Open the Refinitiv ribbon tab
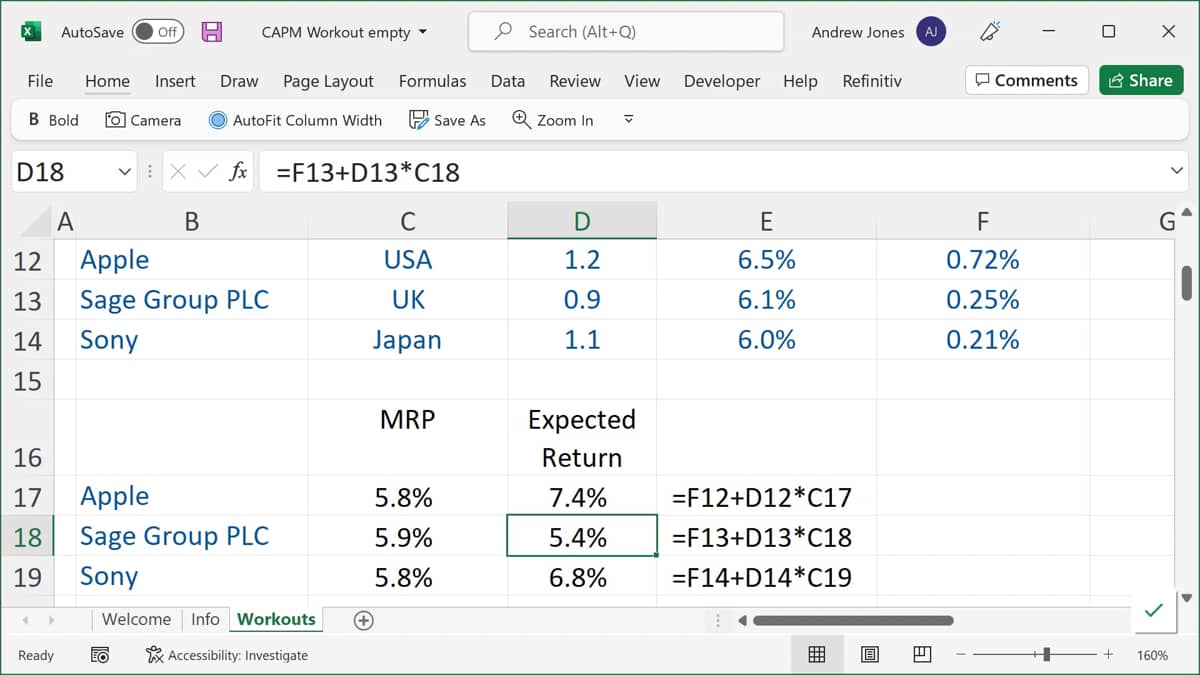Image resolution: width=1200 pixels, height=675 pixels. point(872,81)
